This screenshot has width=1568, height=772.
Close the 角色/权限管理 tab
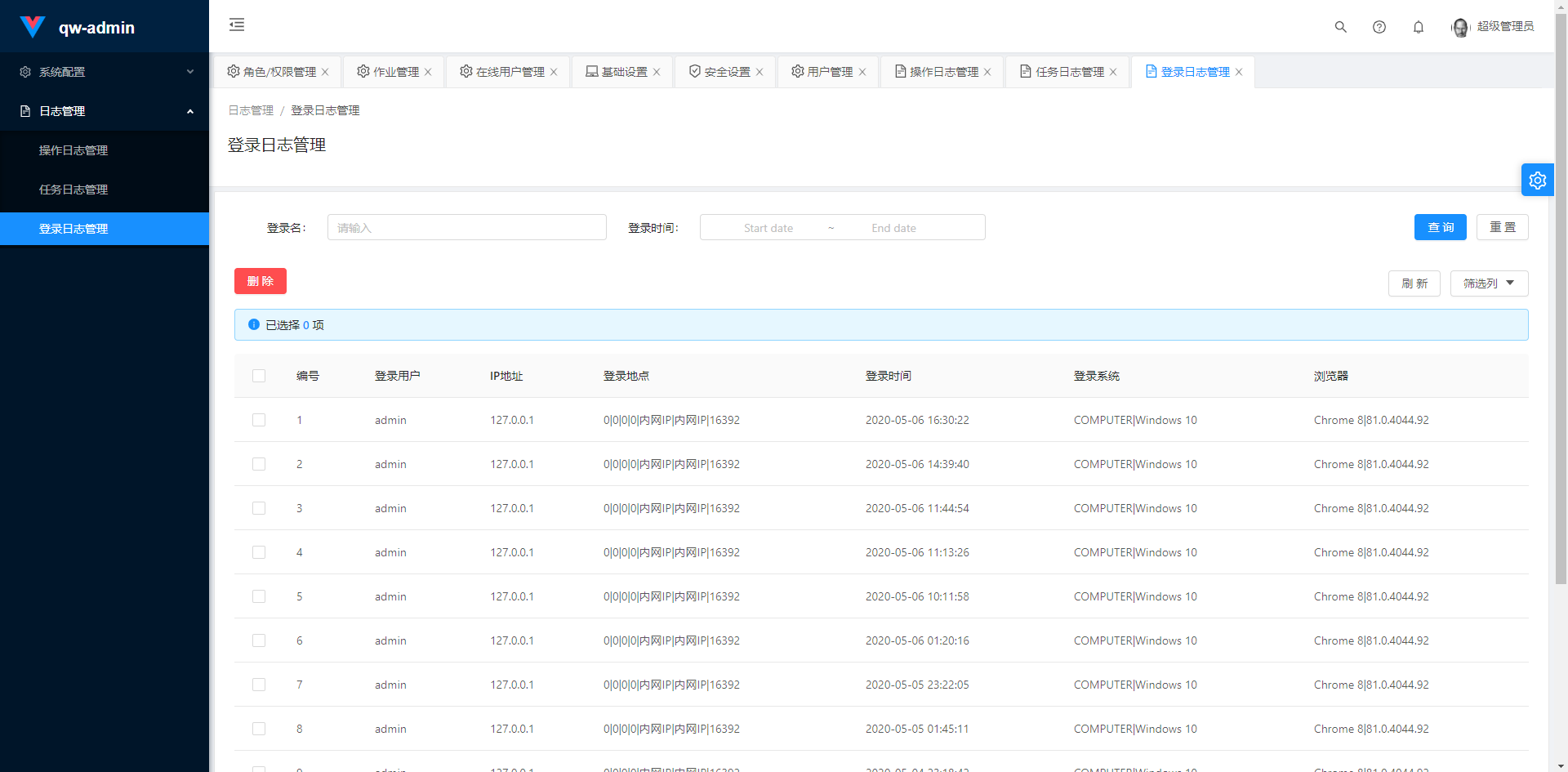325,72
